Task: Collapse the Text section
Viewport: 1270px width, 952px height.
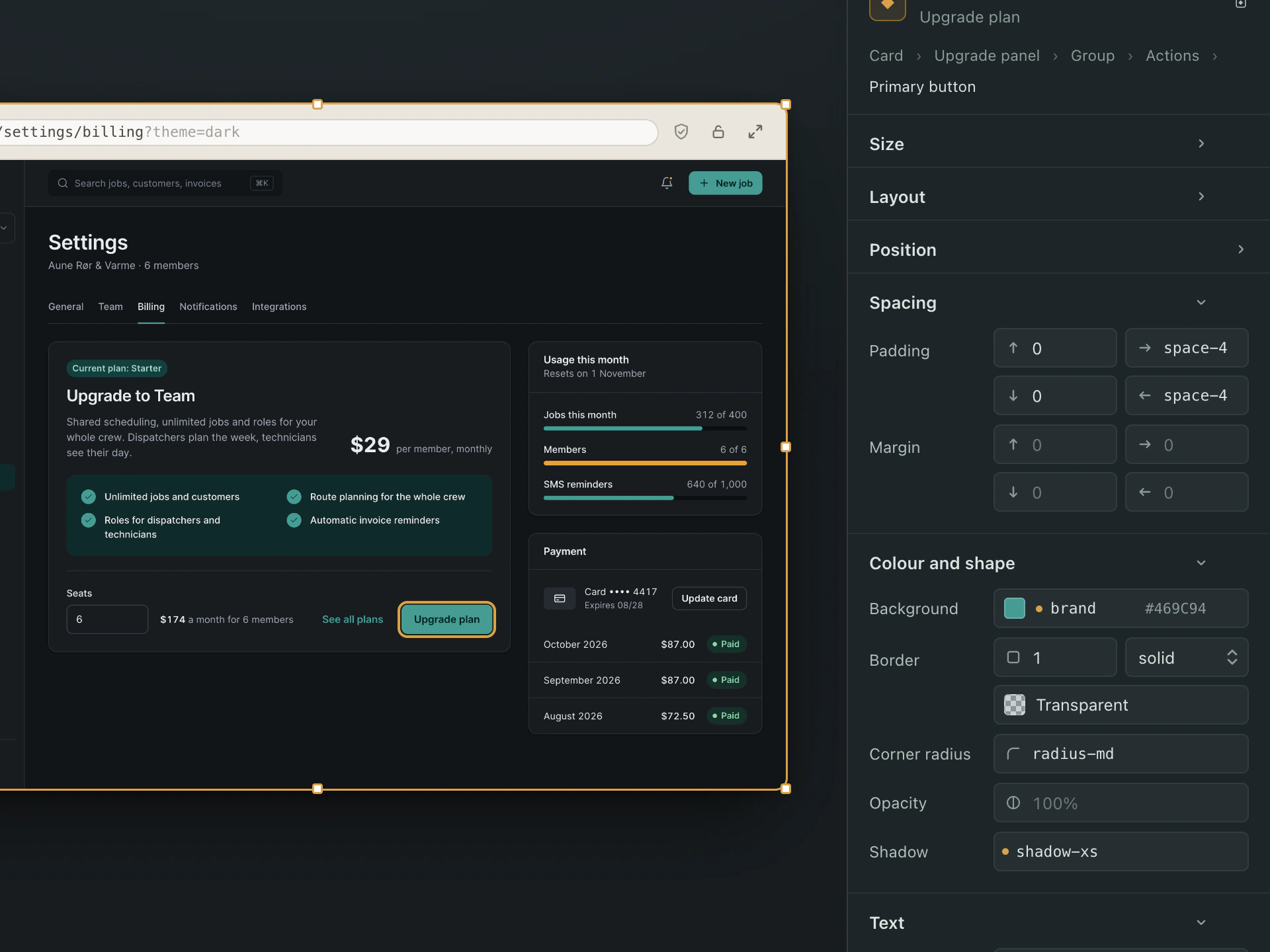Action: coord(1201,922)
